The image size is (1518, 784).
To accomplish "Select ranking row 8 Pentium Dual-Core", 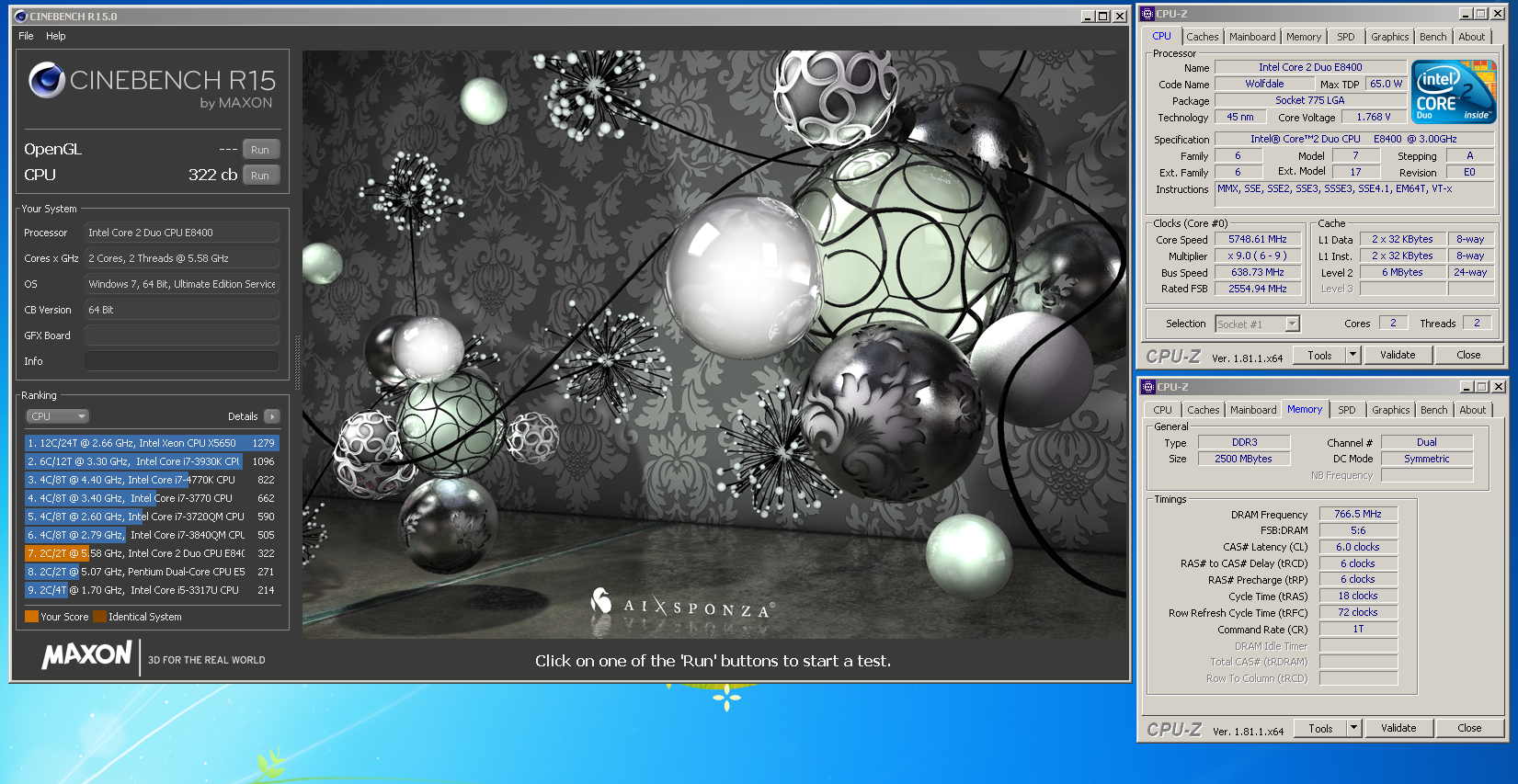I will click(152, 572).
